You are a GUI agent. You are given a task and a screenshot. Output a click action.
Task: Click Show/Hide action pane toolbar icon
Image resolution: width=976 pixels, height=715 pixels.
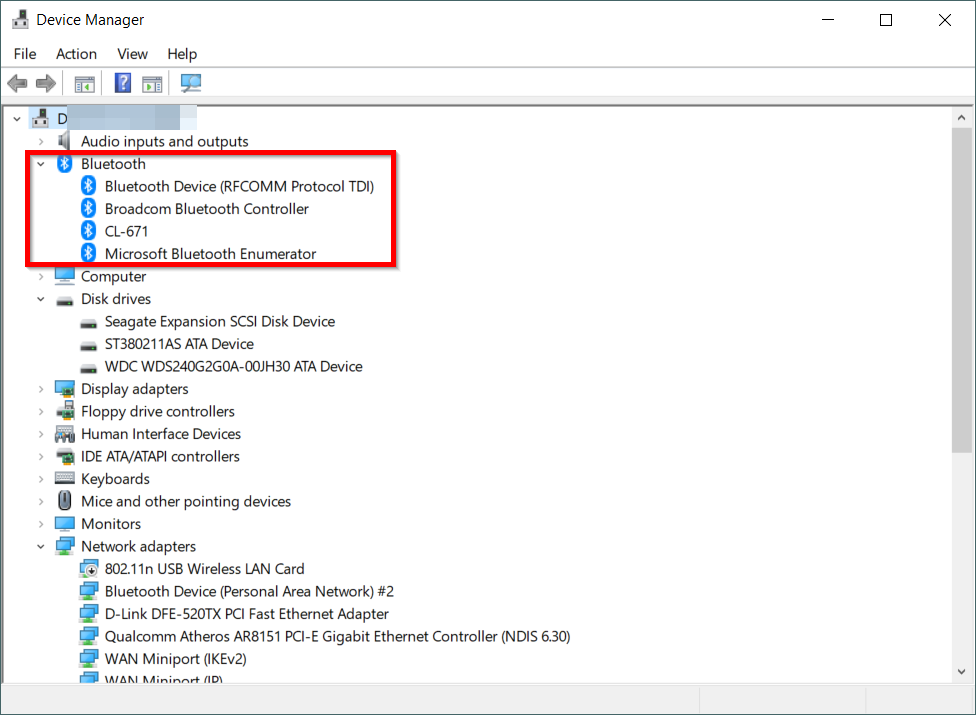(x=152, y=83)
